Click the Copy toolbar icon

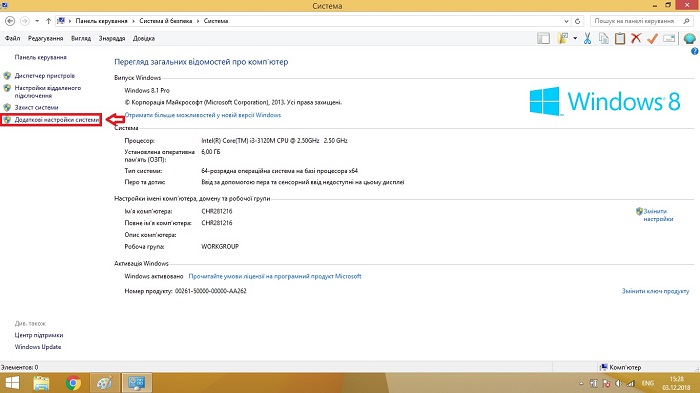coord(604,38)
